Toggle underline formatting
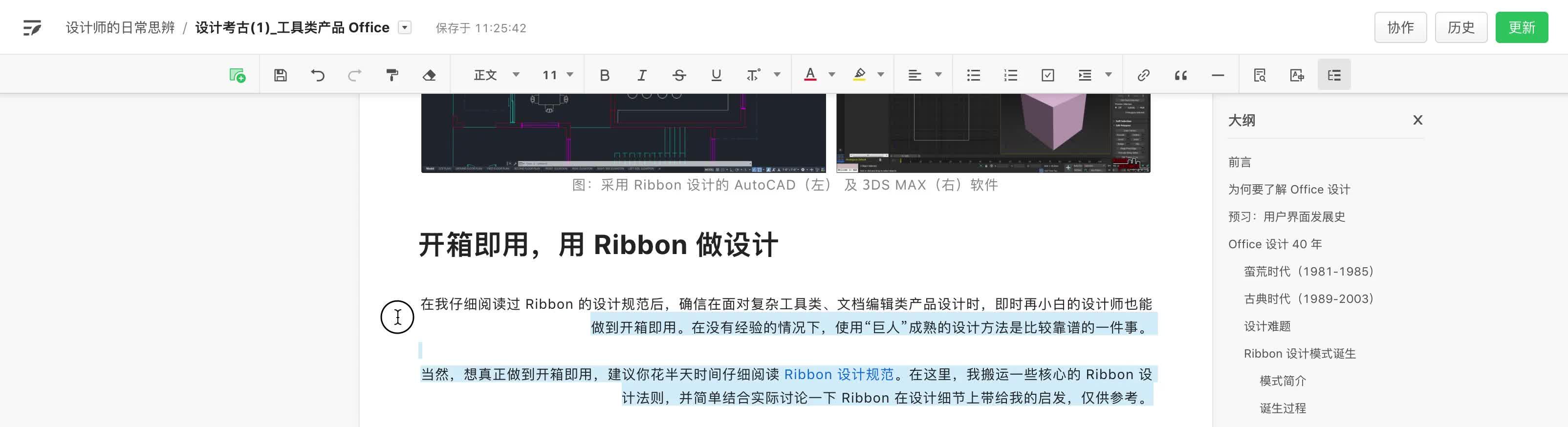 [717, 75]
